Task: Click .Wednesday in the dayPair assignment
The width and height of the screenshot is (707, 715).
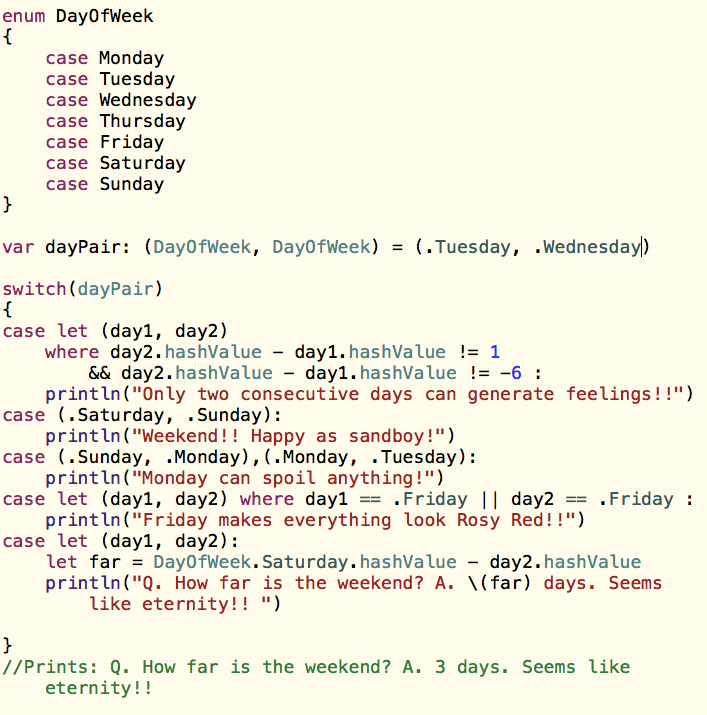Action: (587, 247)
